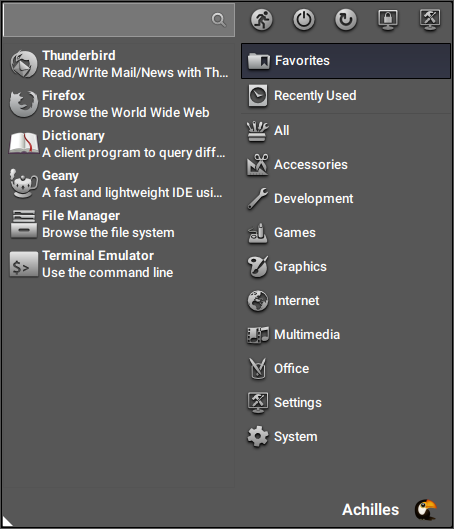Screen dimensions: 454x529
Task: Launch Geany IDE from favorites
Action: (119, 184)
